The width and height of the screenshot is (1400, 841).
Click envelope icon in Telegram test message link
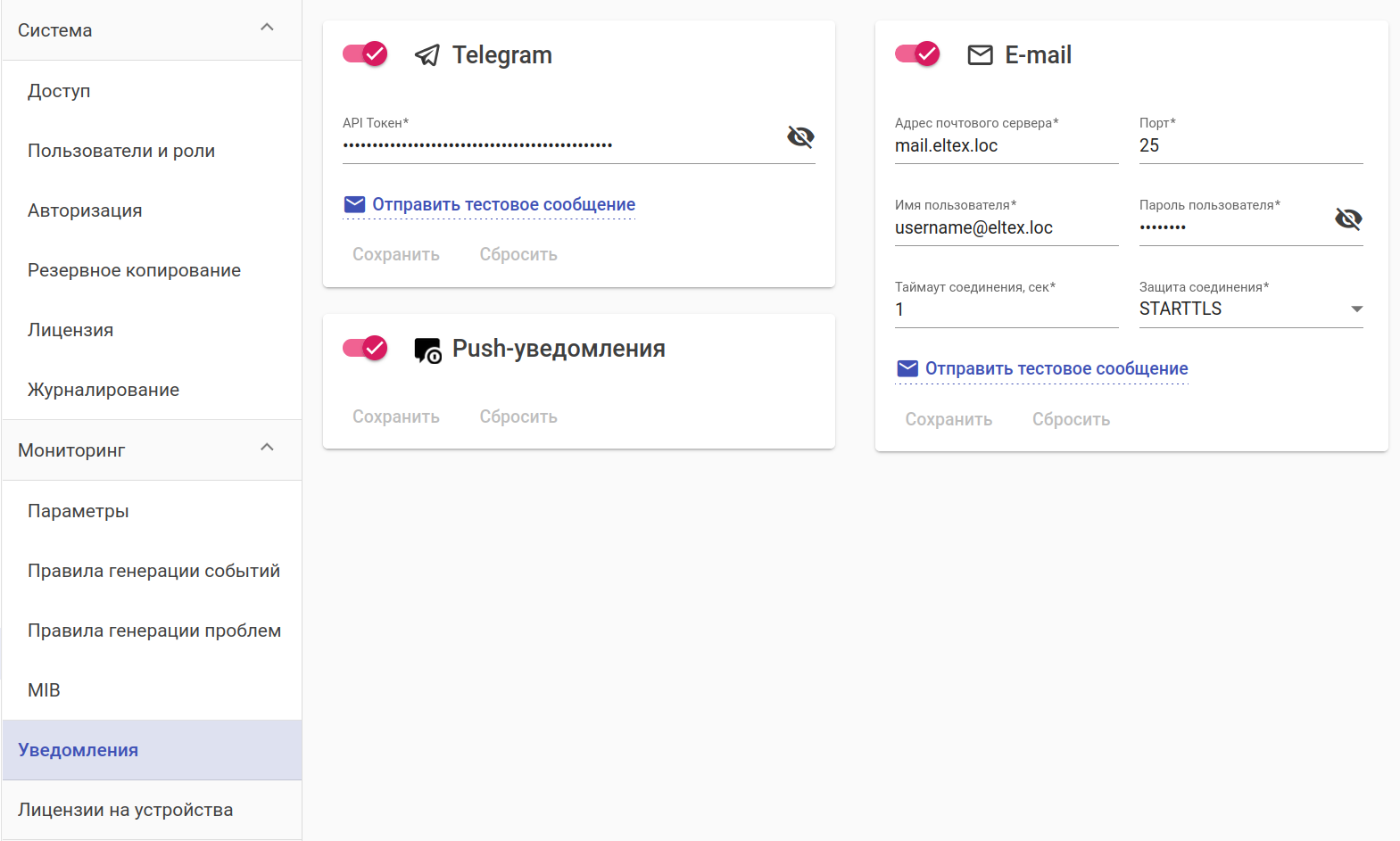pyautogui.click(x=354, y=205)
